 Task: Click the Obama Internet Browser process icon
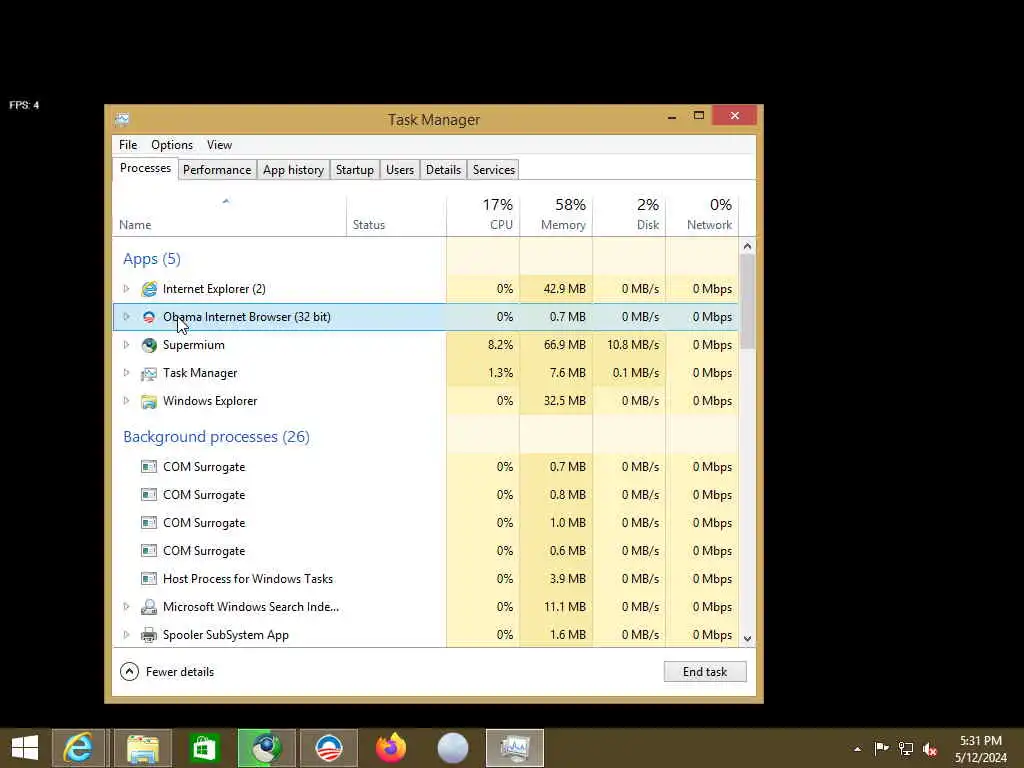pos(149,317)
